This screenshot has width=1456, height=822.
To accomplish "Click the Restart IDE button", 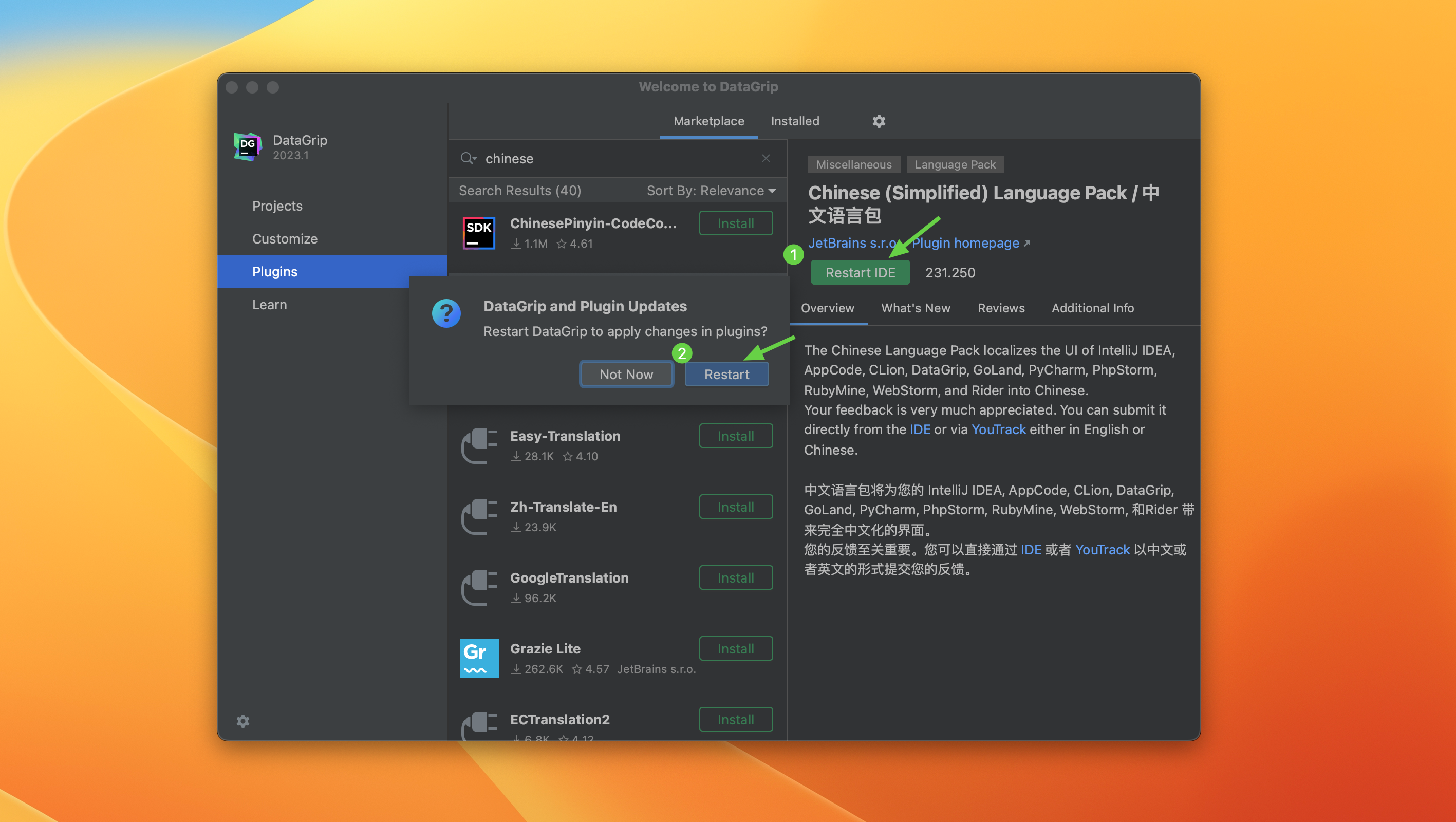I will pos(860,272).
